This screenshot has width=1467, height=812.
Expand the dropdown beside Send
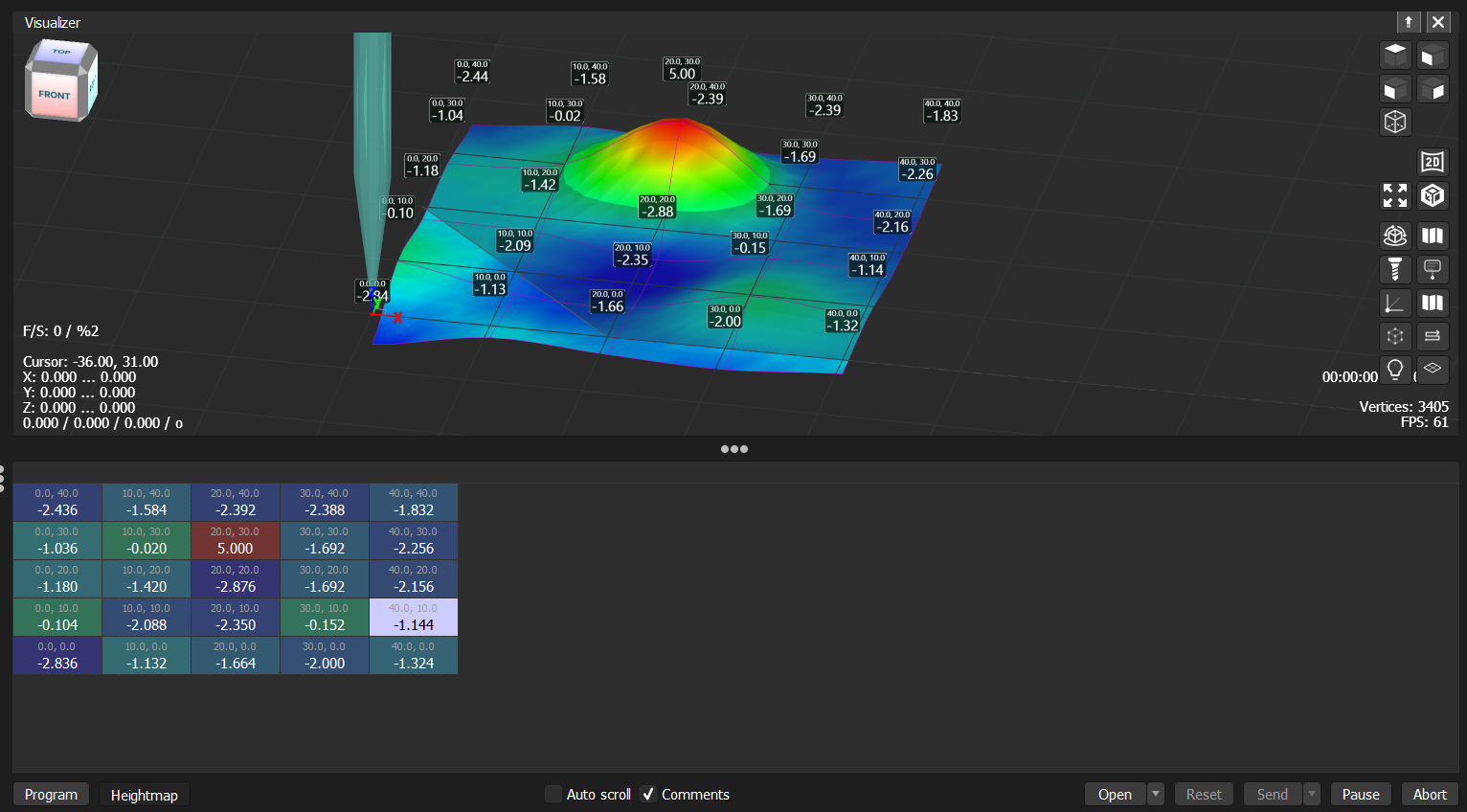[1311, 794]
